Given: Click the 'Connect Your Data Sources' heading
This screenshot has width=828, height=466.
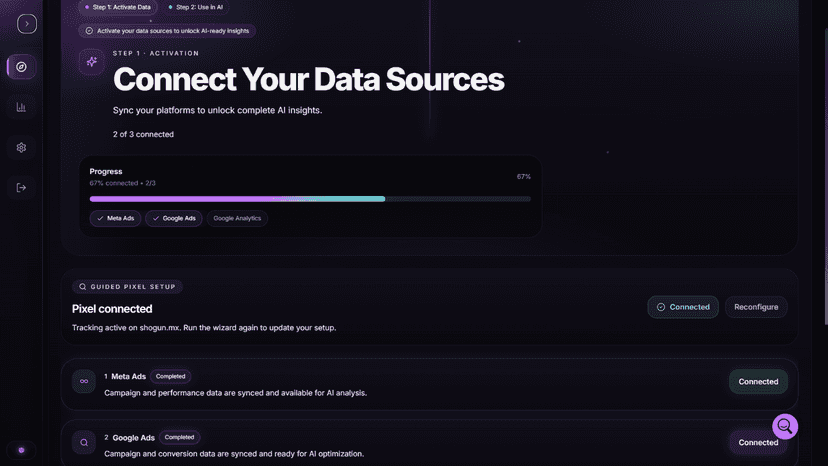Looking at the screenshot, I should (x=308, y=79).
